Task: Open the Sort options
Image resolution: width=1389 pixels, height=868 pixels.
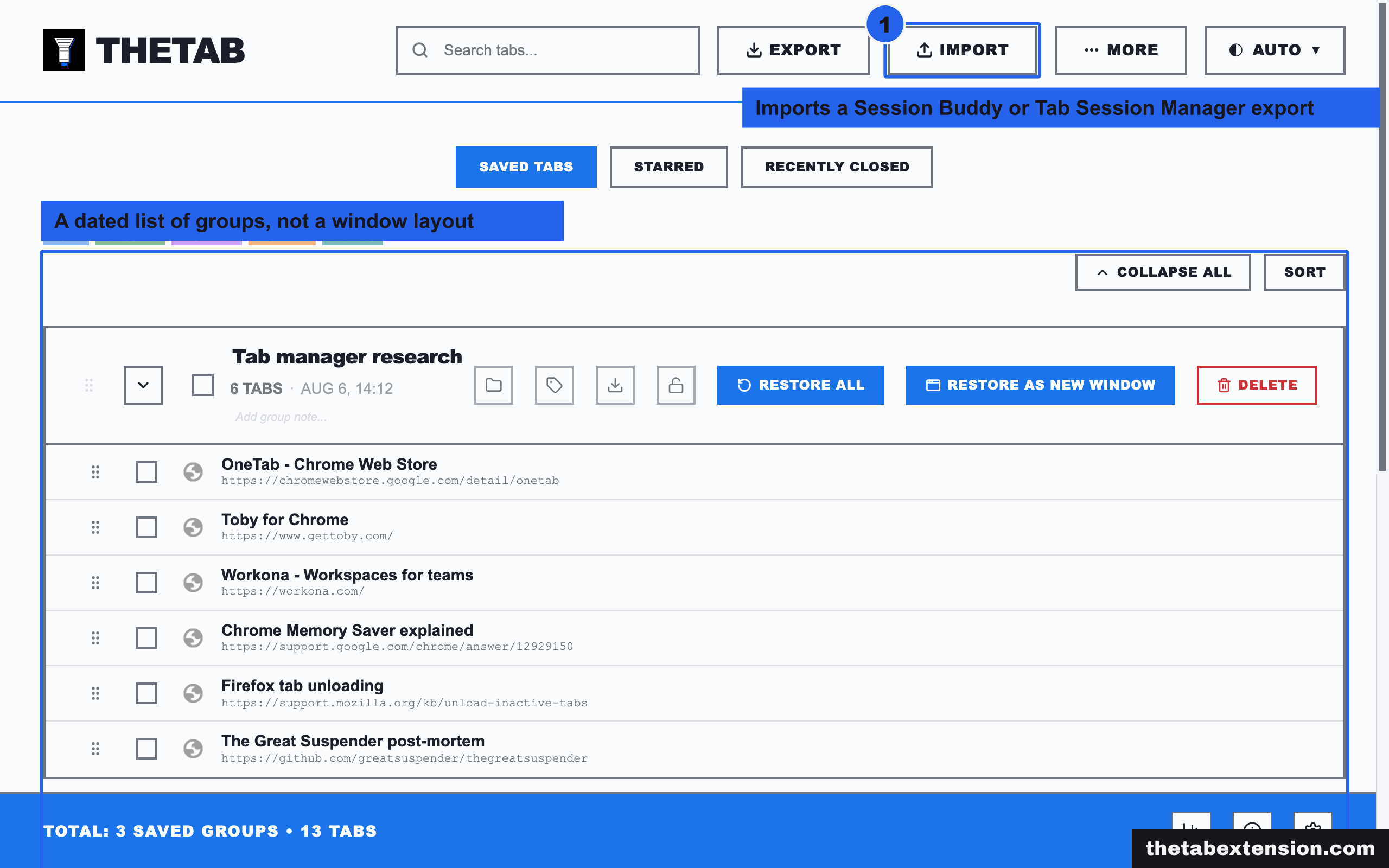Action: (x=1304, y=272)
